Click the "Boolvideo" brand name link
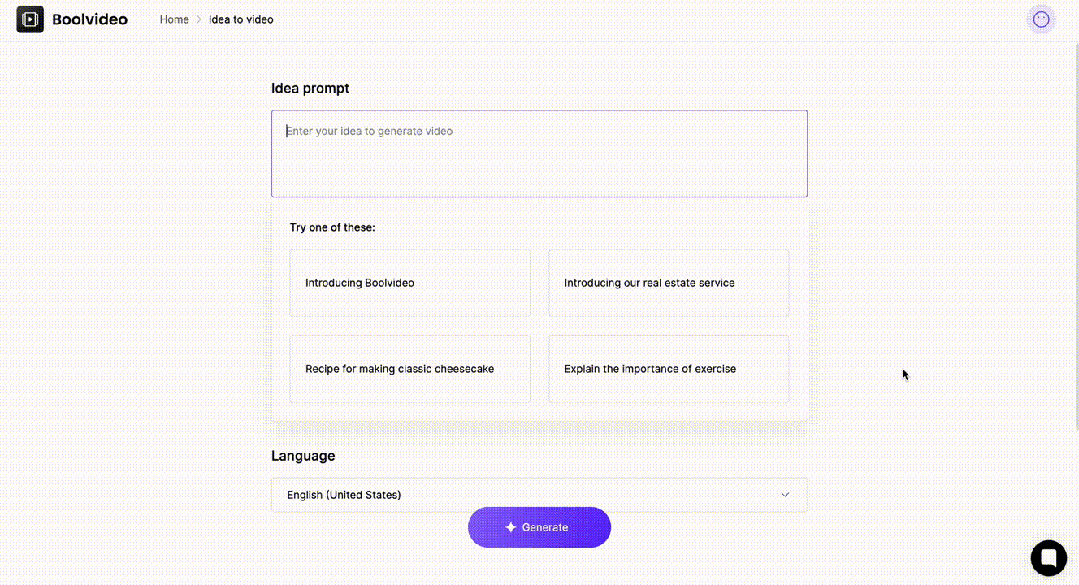Screen dimensions: 1079x585 pos(86,19)
